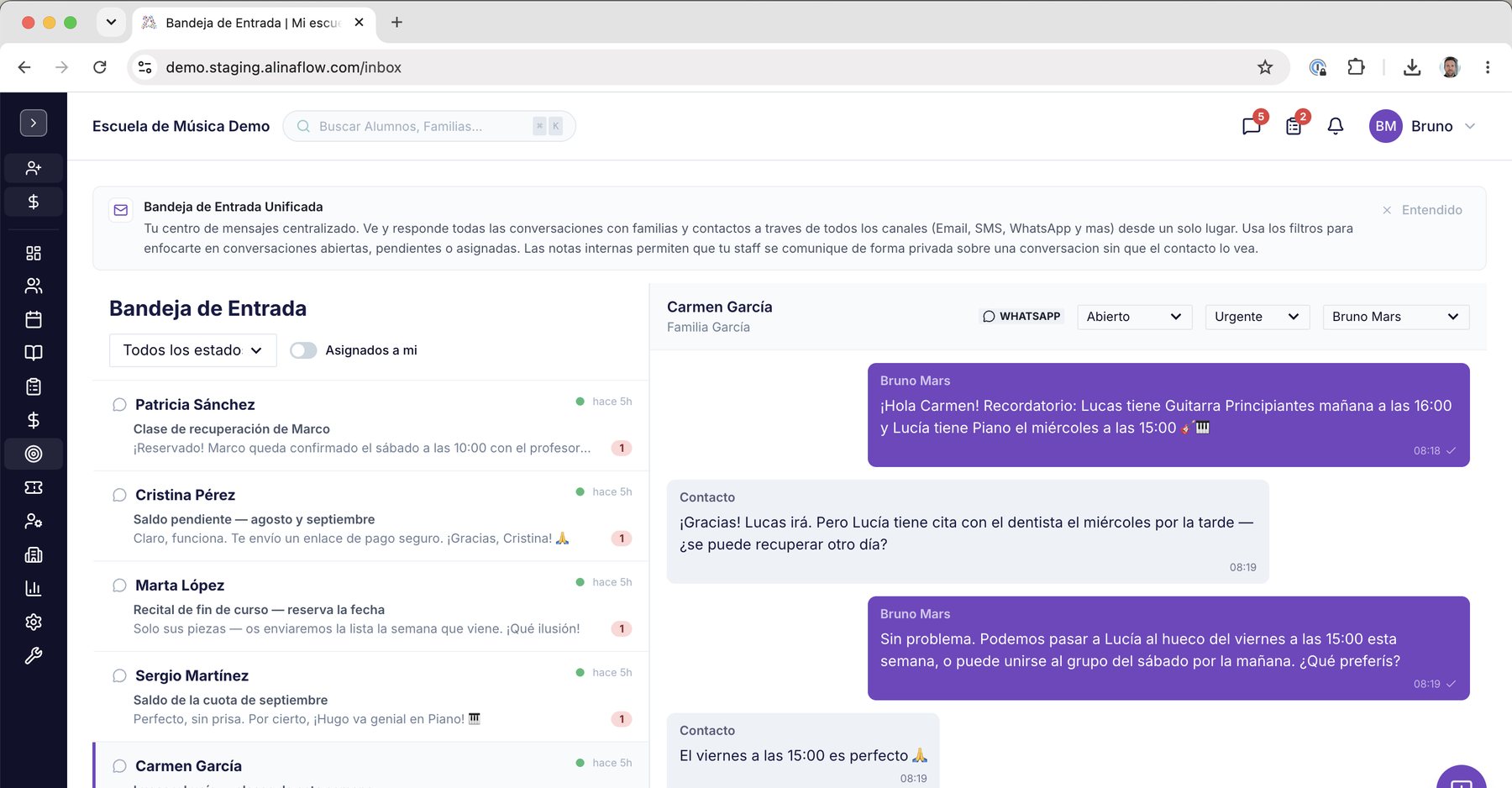The height and width of the screenshot is (788, 1512).
Task: Click the WHATSAPP channel badge
Action: pyautogui.click(x=1021, y=317)
